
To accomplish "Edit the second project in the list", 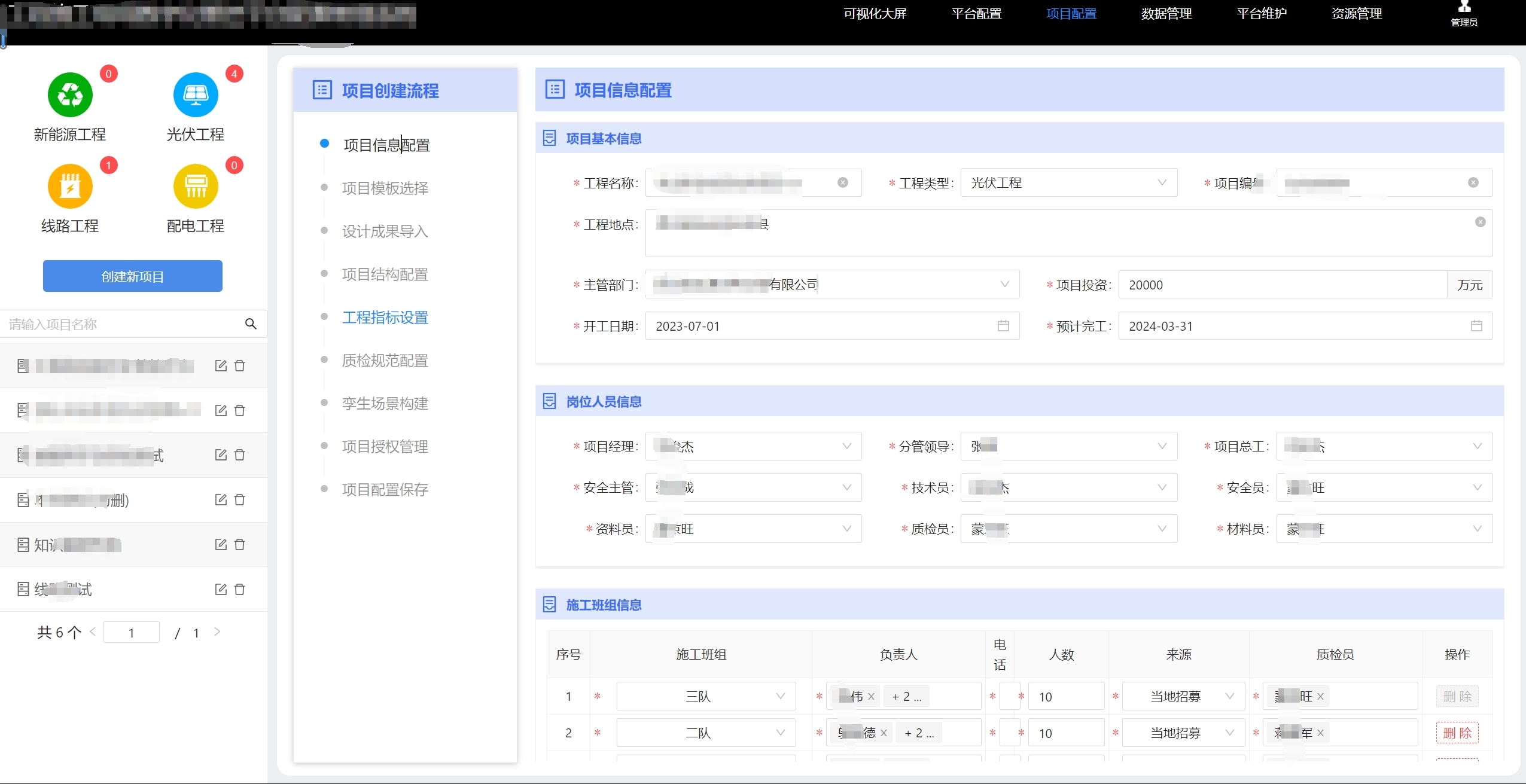I will click(221, 410).
